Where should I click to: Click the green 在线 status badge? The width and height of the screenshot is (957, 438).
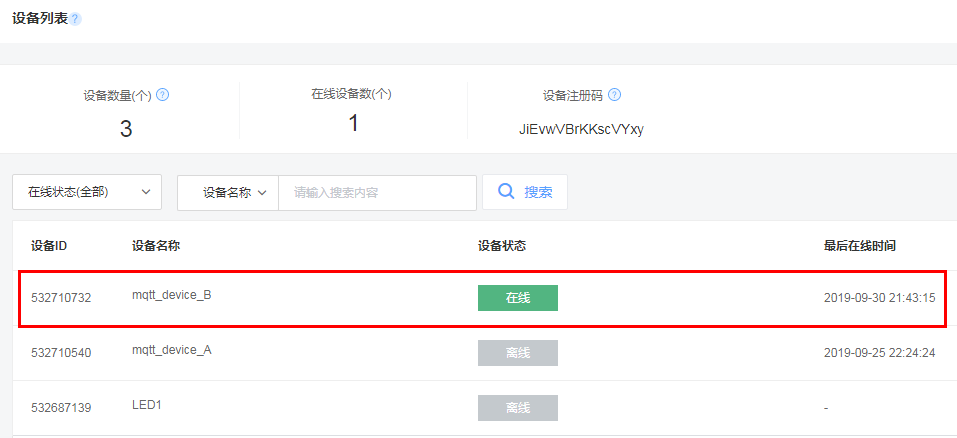click(x=518, y=298)
